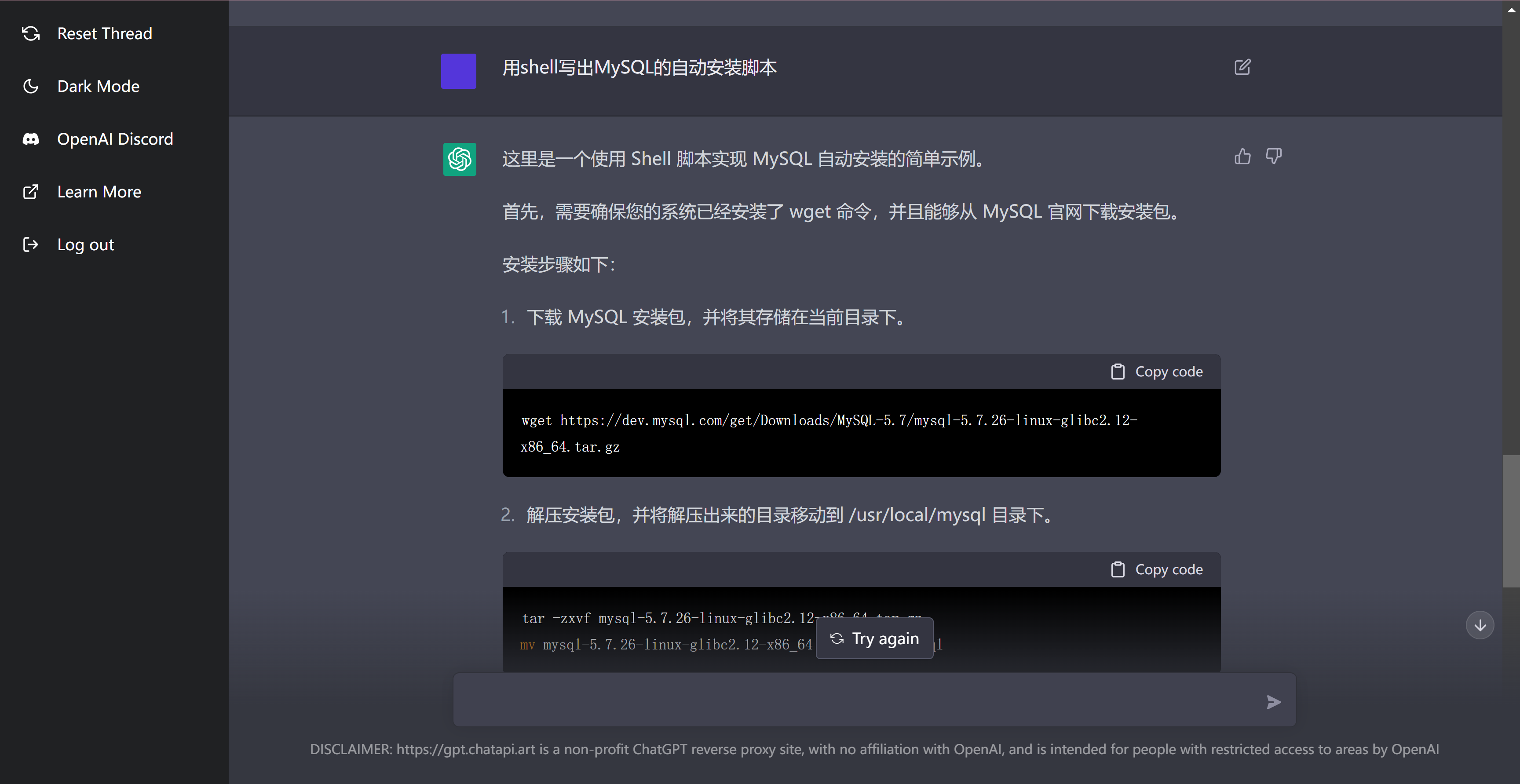Image resolution: width=1520 pixels, height=784 pixels.
Task: Copy code of the tar command
Action: [x=1157, y=569]
